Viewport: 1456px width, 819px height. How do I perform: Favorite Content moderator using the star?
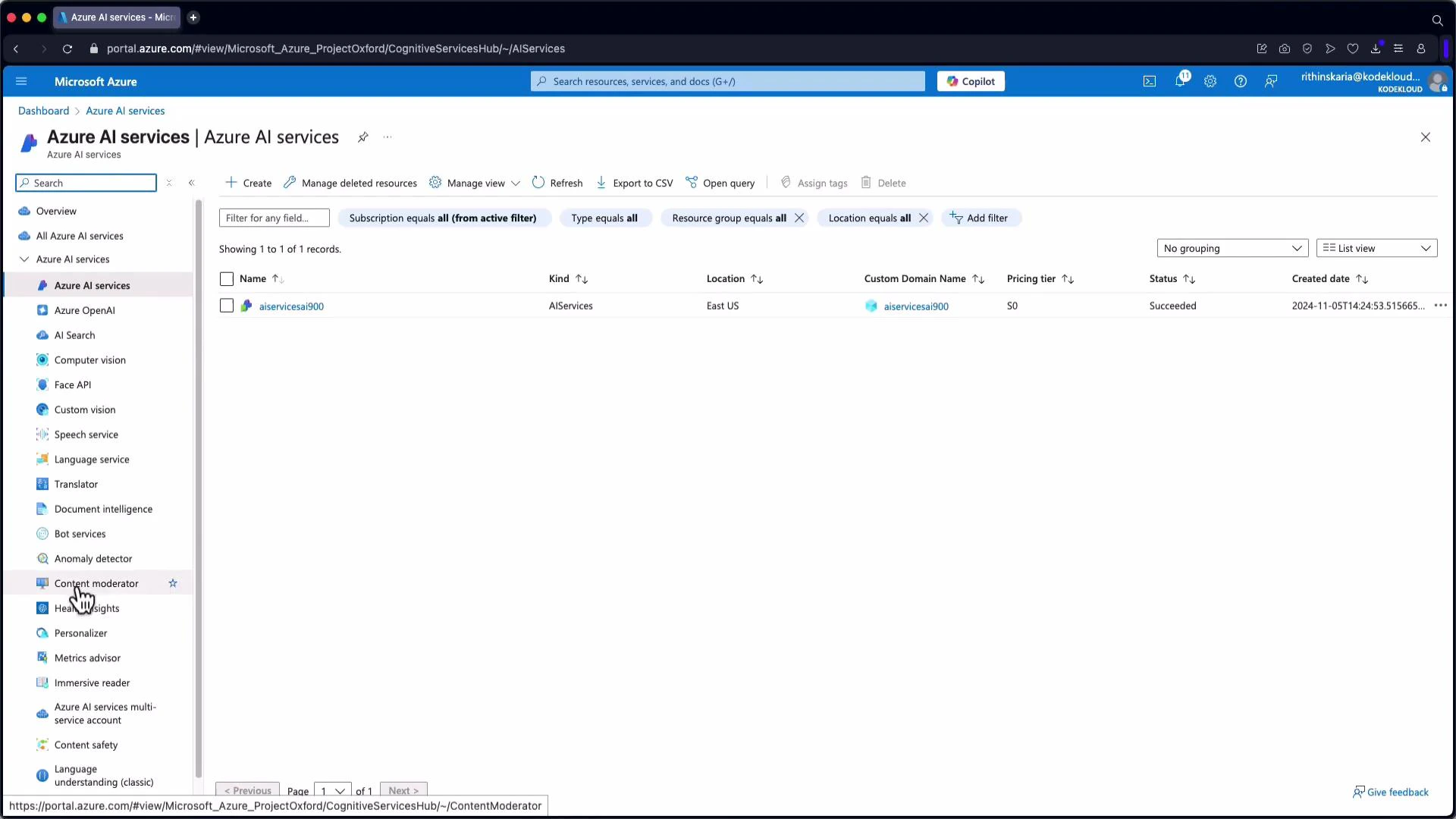coord(173,583)
